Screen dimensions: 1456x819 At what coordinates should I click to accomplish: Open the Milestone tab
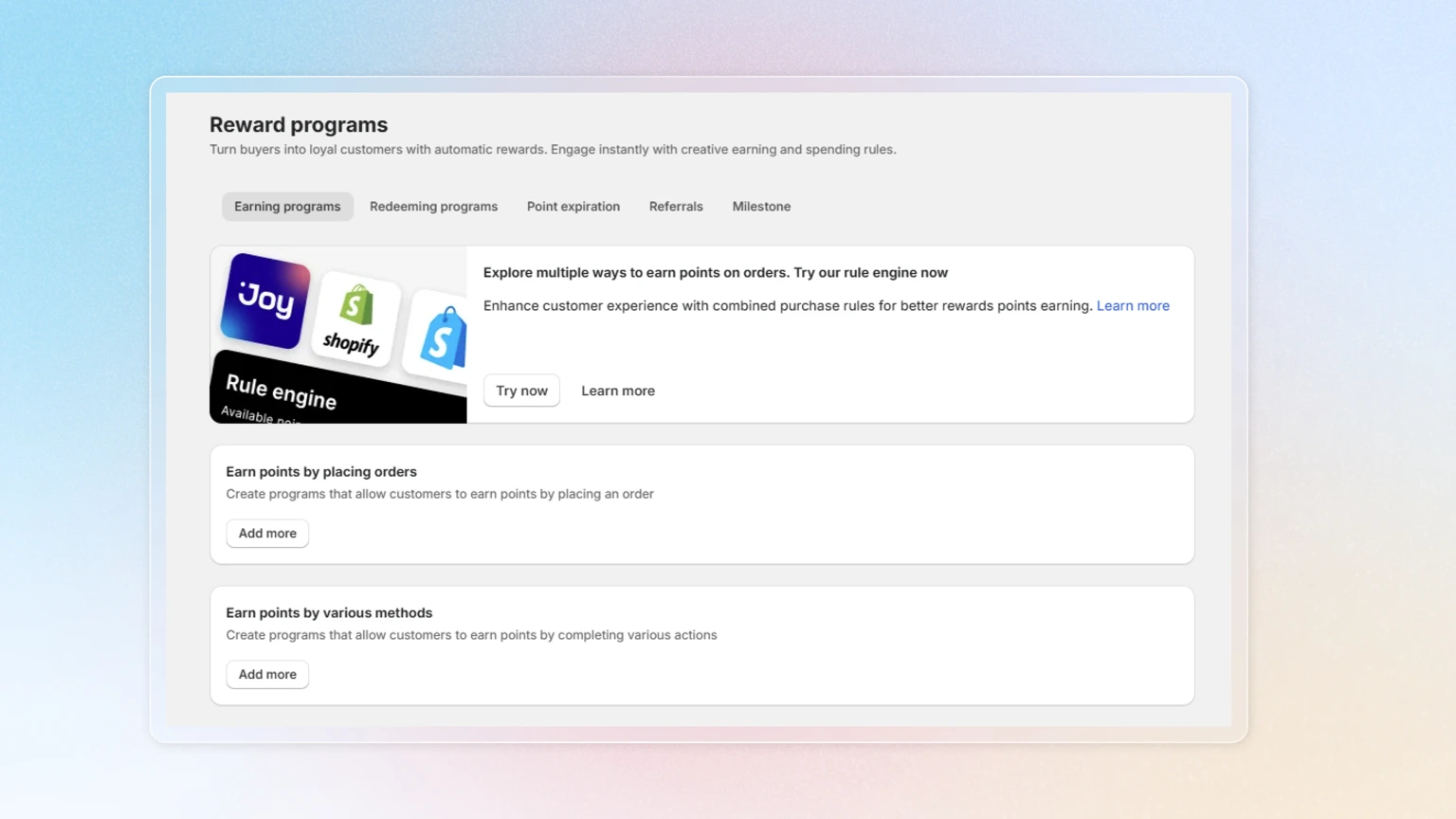click(761, 207)
